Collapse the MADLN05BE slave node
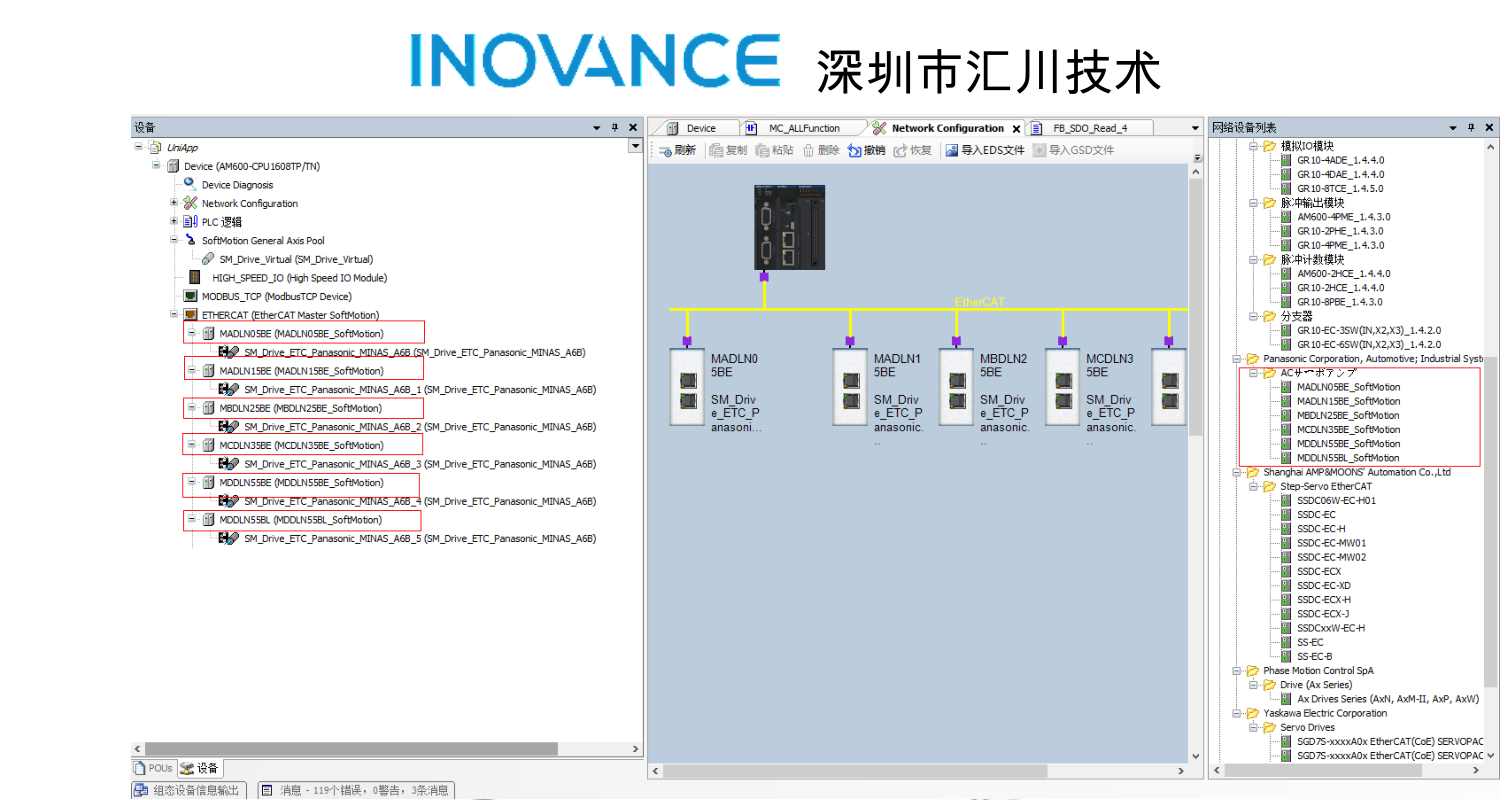1509x800 pixels. pos(192,333)
